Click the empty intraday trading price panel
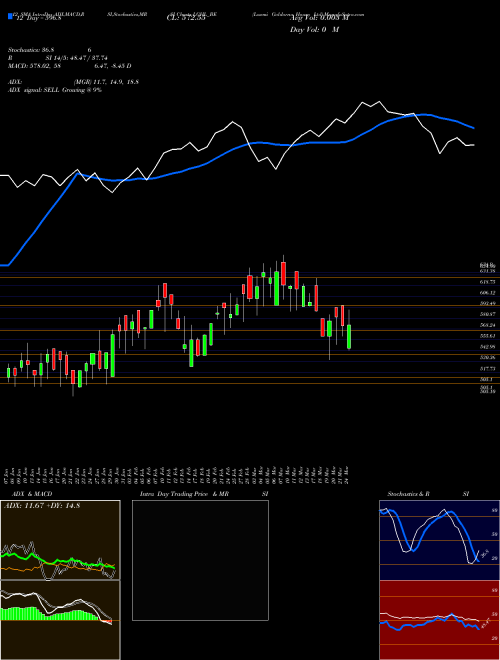This screenshot has height=660, width=500. [x=200, y=560]
